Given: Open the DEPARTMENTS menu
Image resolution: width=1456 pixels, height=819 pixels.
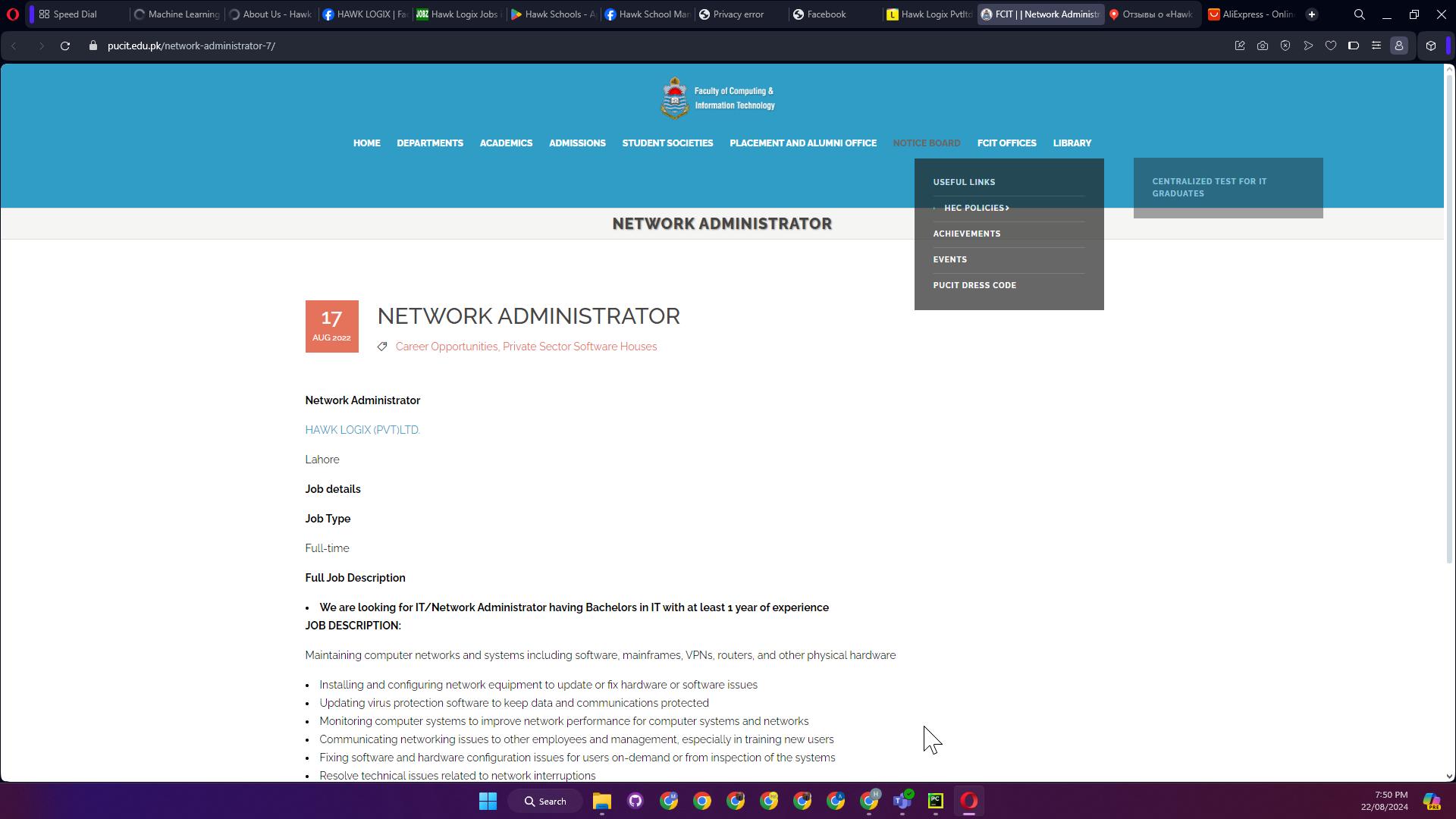Looking at the screenshot, I should click(x=430, y=143).
